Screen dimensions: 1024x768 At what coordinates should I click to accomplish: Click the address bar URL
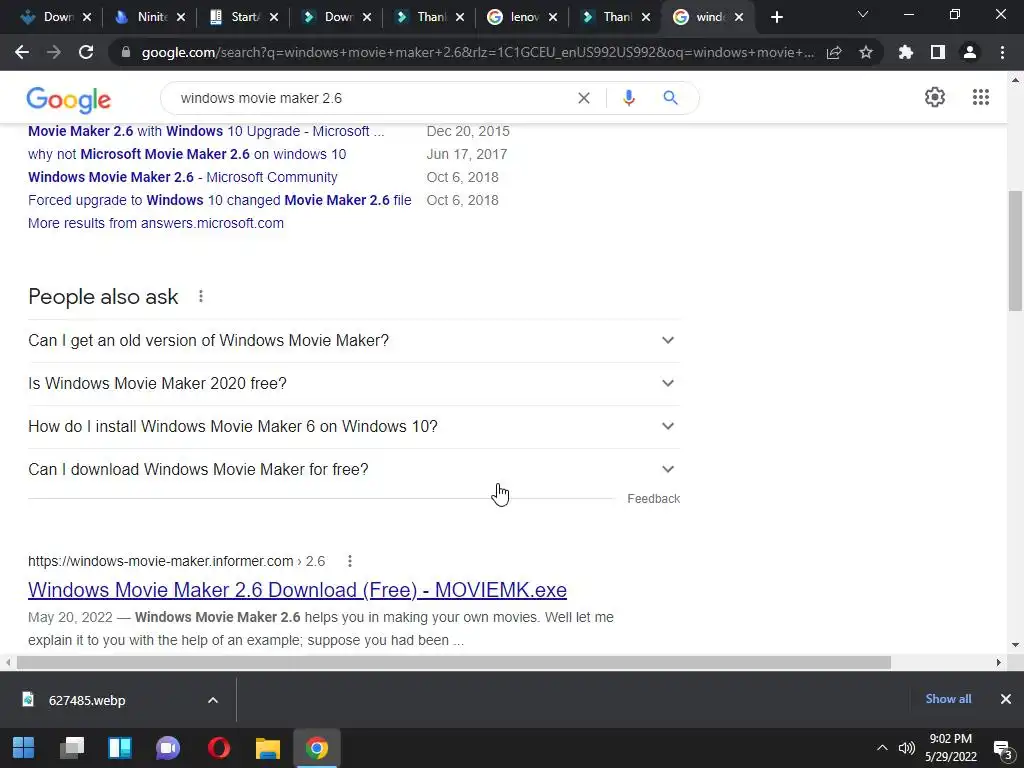click(x=478, y=52)
